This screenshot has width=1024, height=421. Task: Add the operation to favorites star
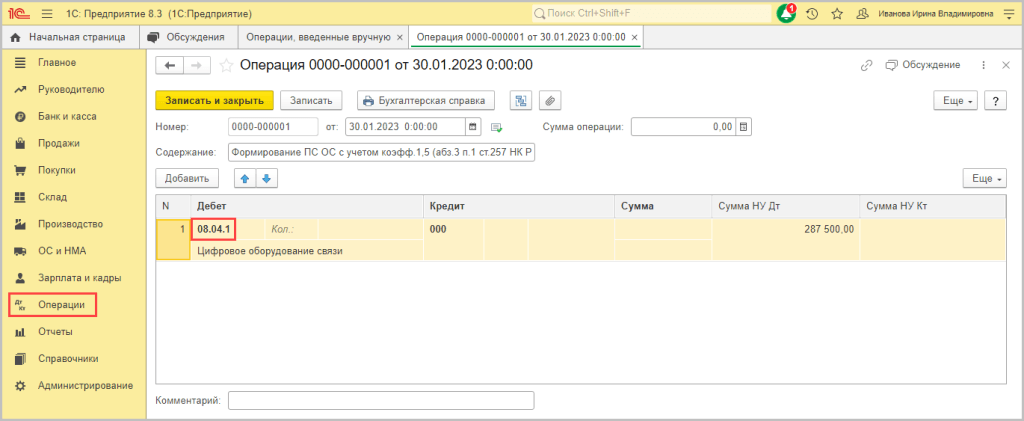[226, 65]
